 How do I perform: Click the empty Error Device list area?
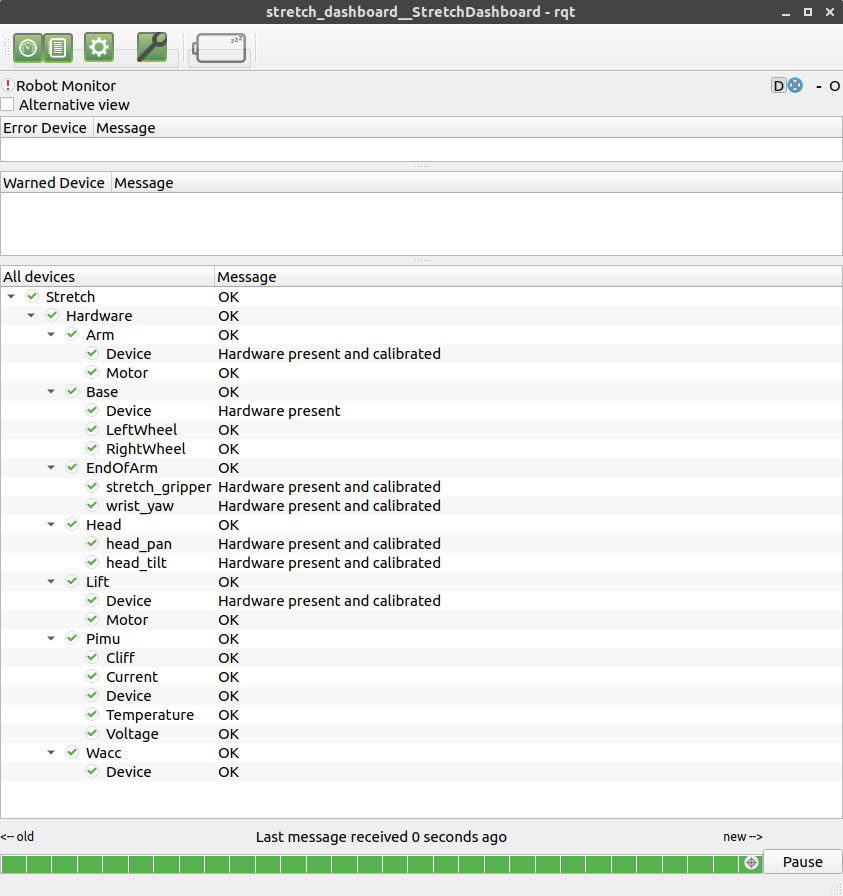pos(421,150)
